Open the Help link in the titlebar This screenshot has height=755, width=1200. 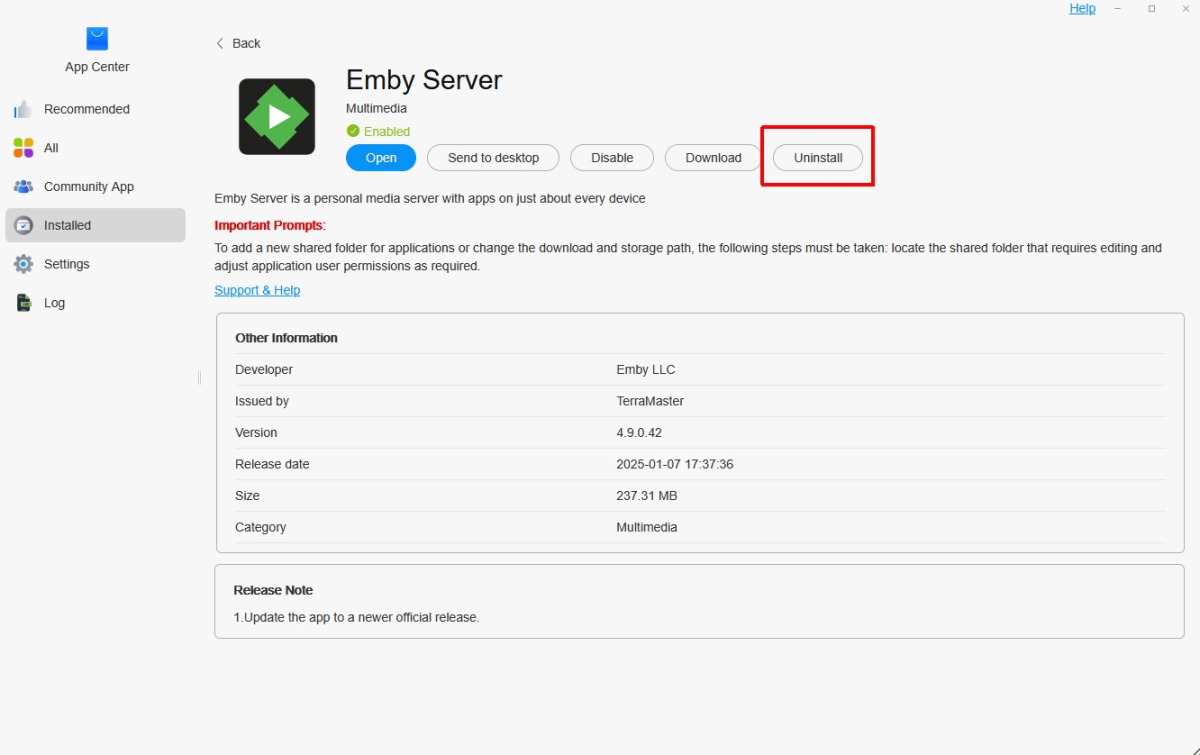[1082, 8]
